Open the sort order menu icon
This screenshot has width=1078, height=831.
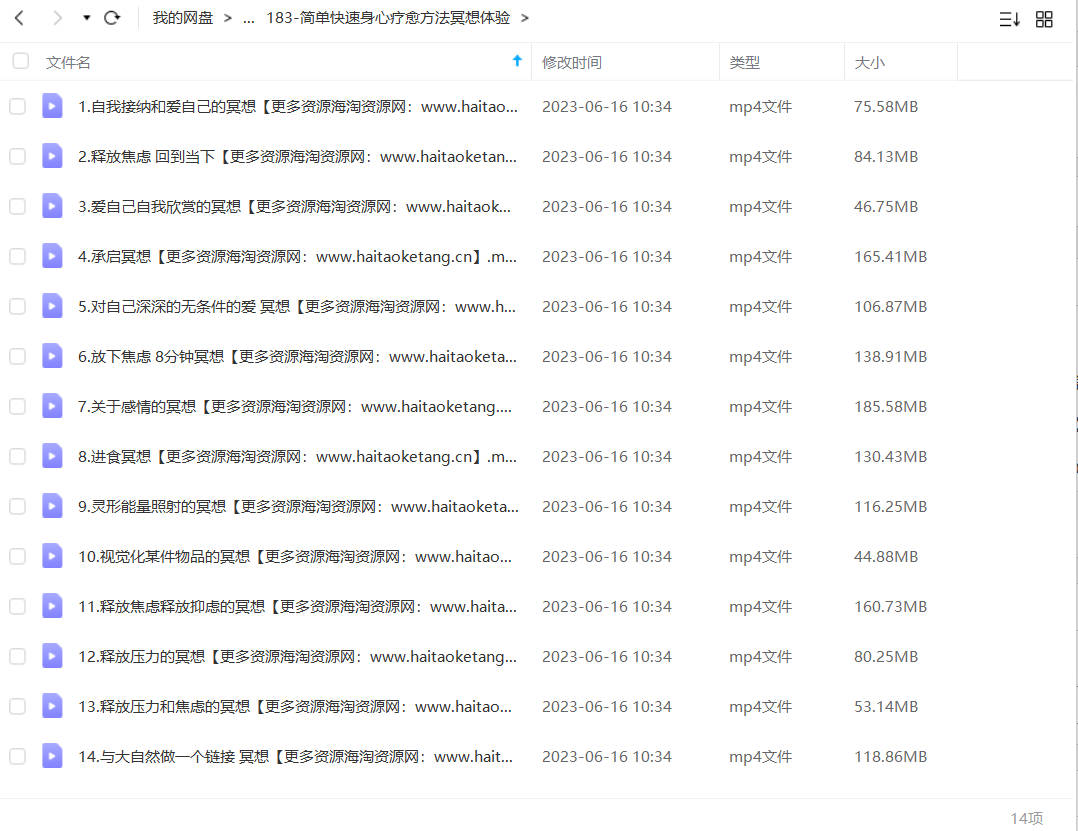1009,19
